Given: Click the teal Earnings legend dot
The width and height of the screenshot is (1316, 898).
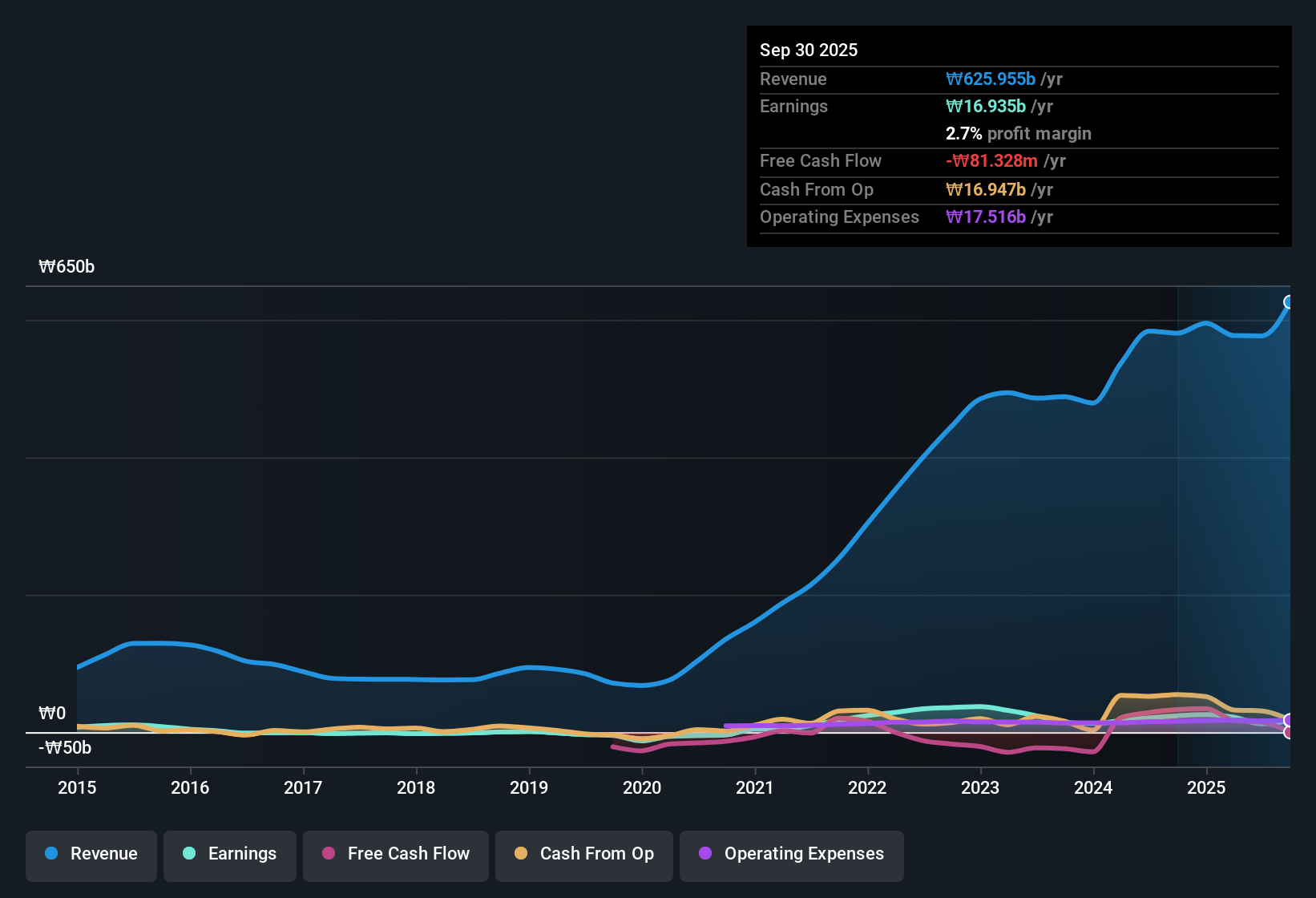Looking at the screenshot, I should (189, 854).
